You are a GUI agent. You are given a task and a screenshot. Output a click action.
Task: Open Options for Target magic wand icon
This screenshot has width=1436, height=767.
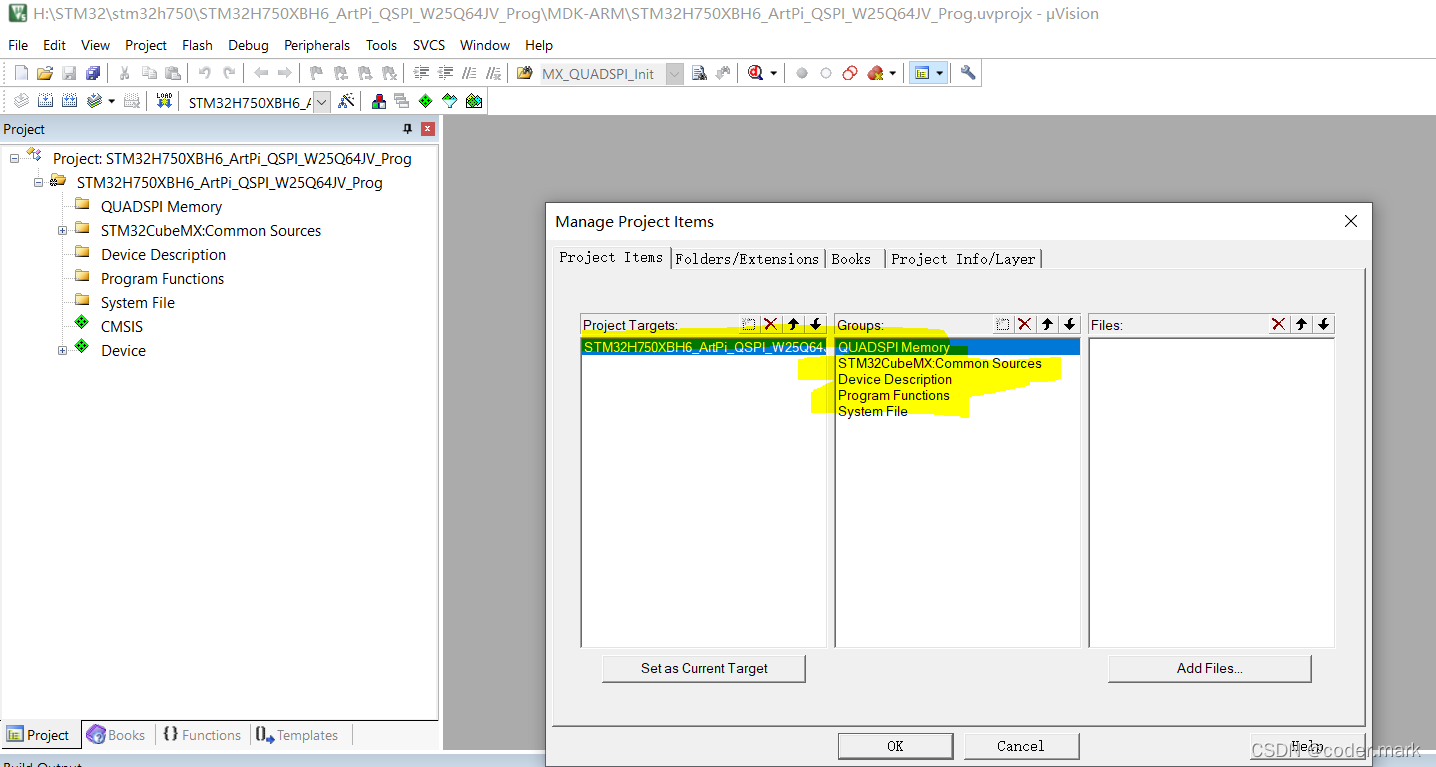coord(346,101)
